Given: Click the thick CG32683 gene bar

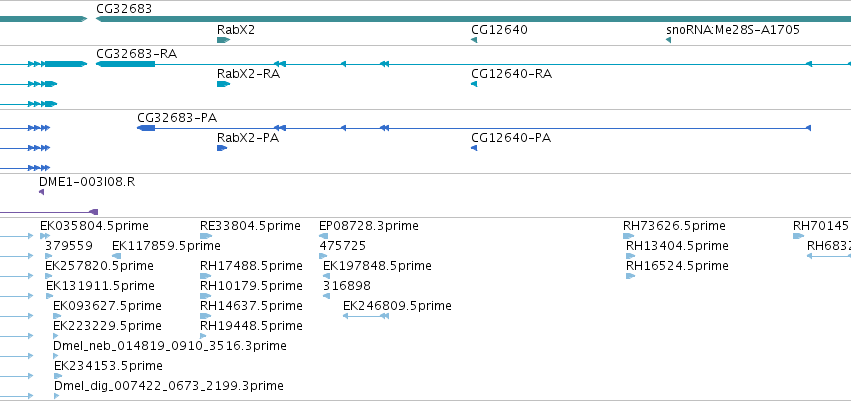Looking at the screenshot, I should [x=473, y=19].
